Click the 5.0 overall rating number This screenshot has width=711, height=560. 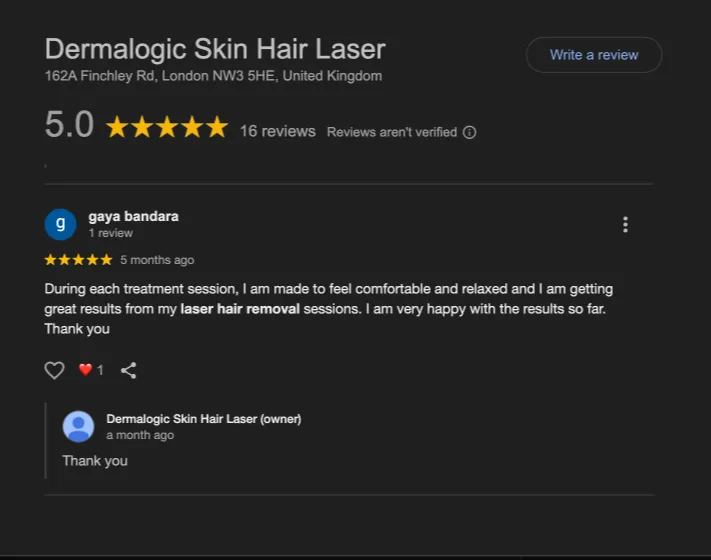point(69,124)
